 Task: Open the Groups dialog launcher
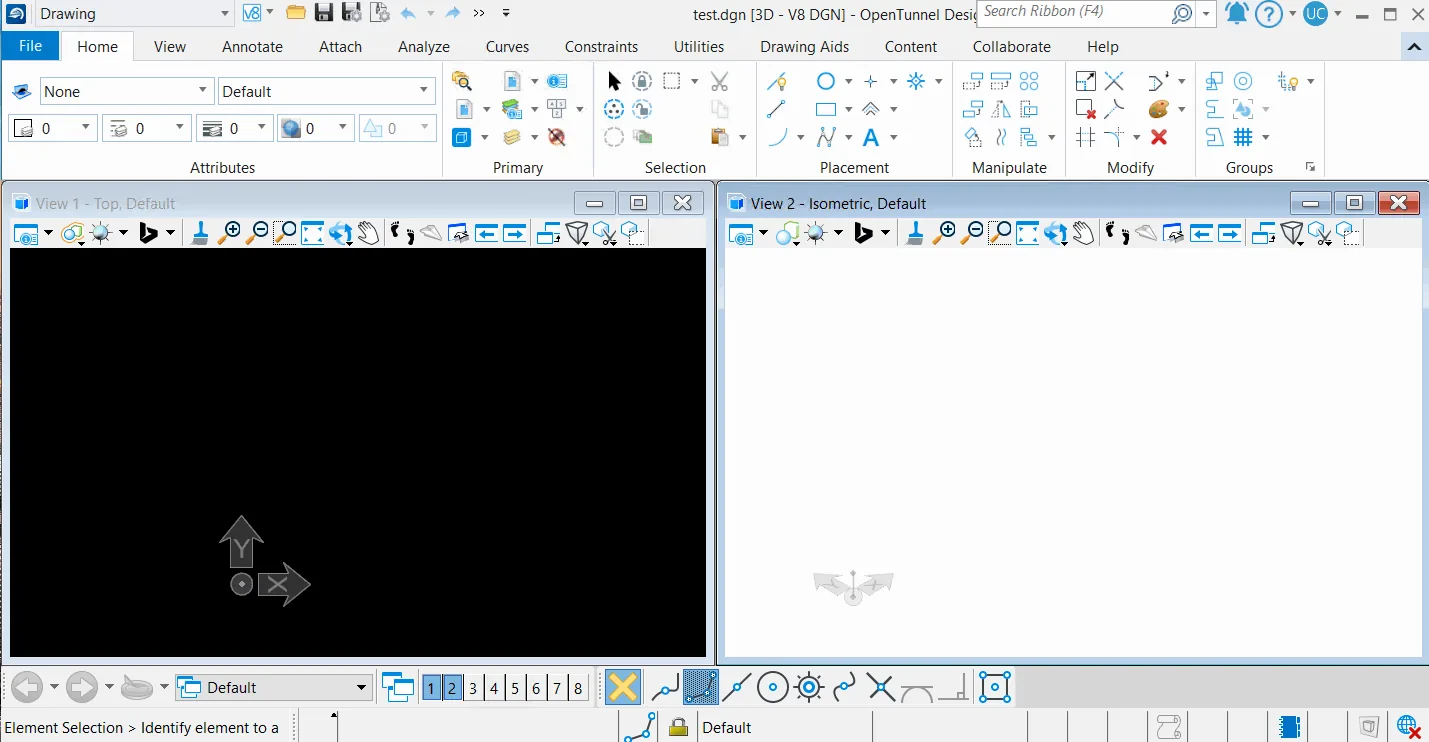[1310, 167]
